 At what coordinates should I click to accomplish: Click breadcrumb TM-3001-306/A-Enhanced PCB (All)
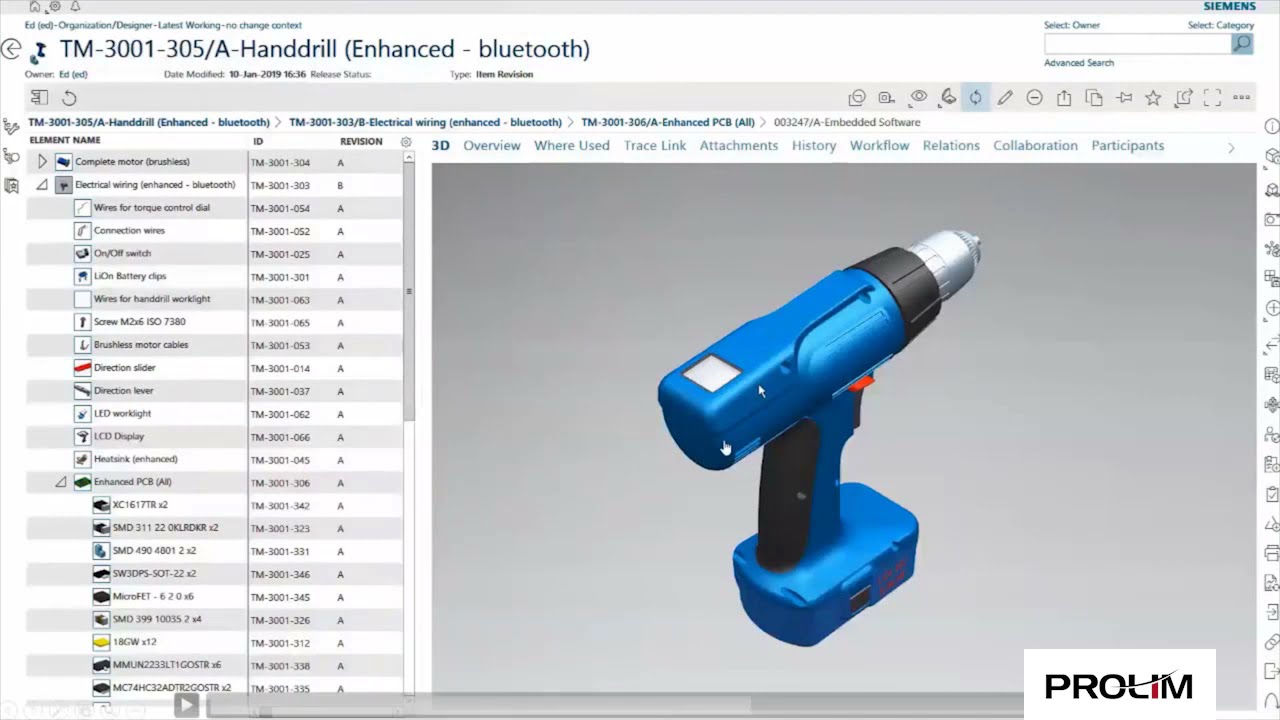click(668, 122)
